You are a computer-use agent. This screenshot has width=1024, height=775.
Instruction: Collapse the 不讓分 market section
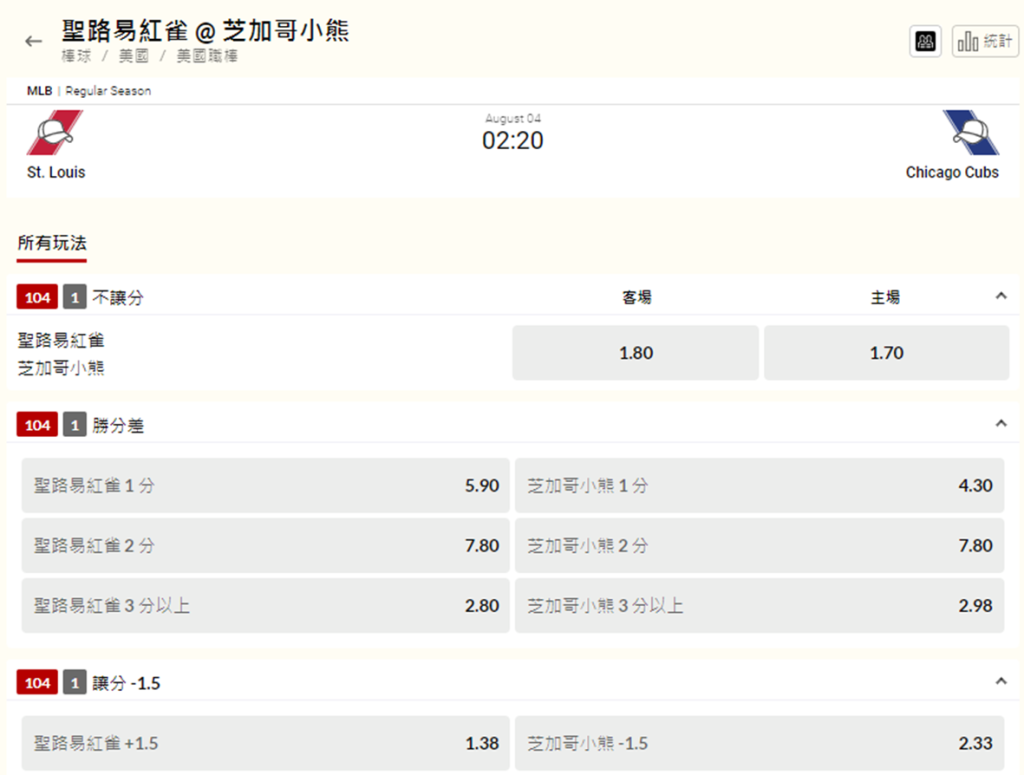pos(1000,296)
